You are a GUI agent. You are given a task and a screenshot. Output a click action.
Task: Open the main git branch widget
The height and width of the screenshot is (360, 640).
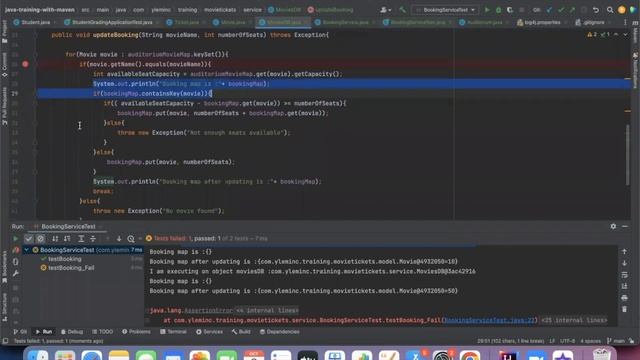[x=616, y=341]
